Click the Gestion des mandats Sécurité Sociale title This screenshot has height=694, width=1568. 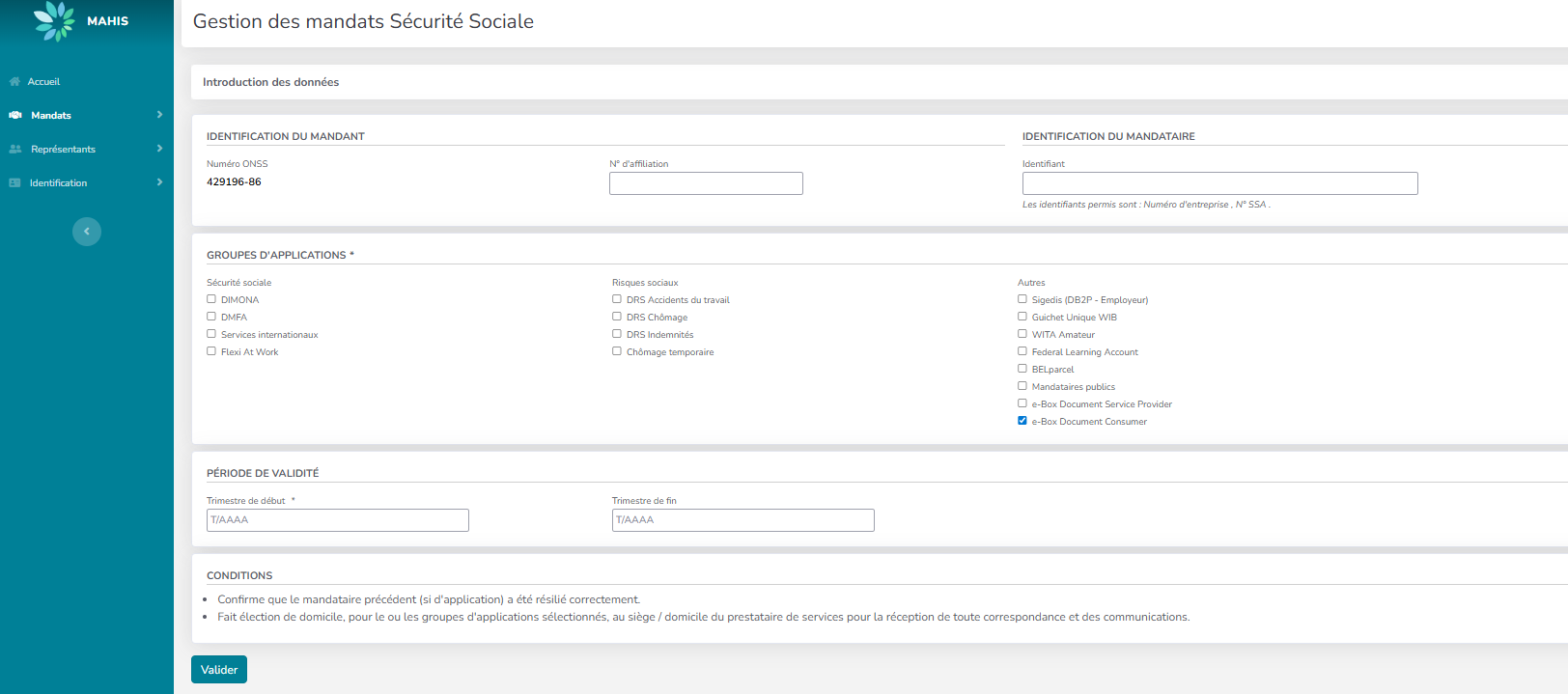pos(363,21)
